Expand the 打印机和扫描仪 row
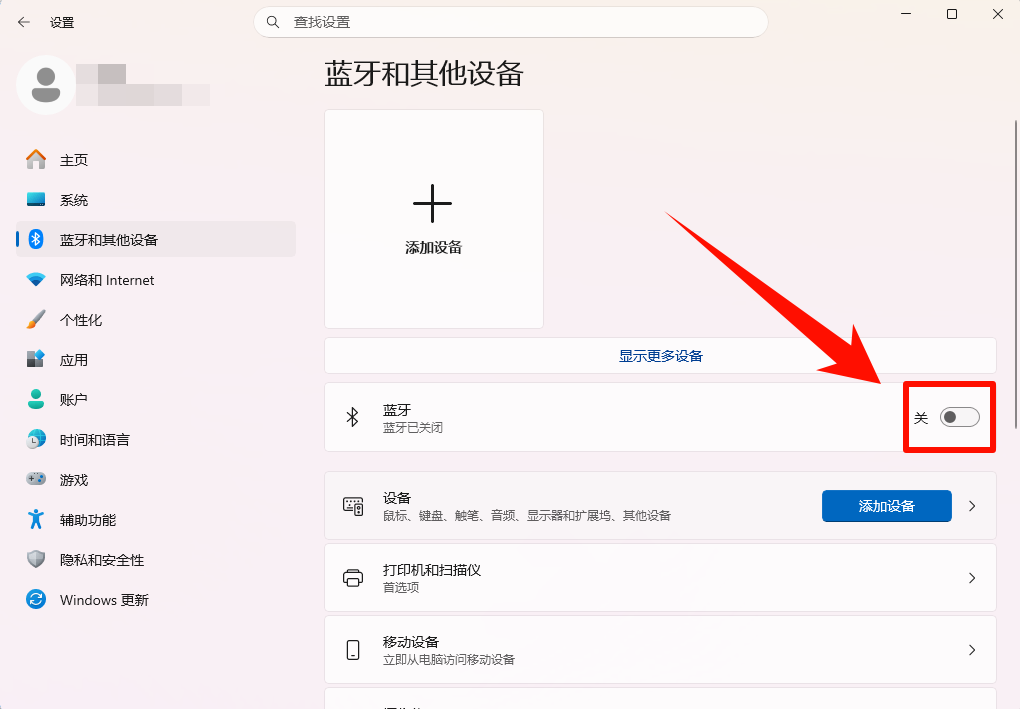Image resolution: width=1020 pixels, height=709 pixels. [971, 577]
